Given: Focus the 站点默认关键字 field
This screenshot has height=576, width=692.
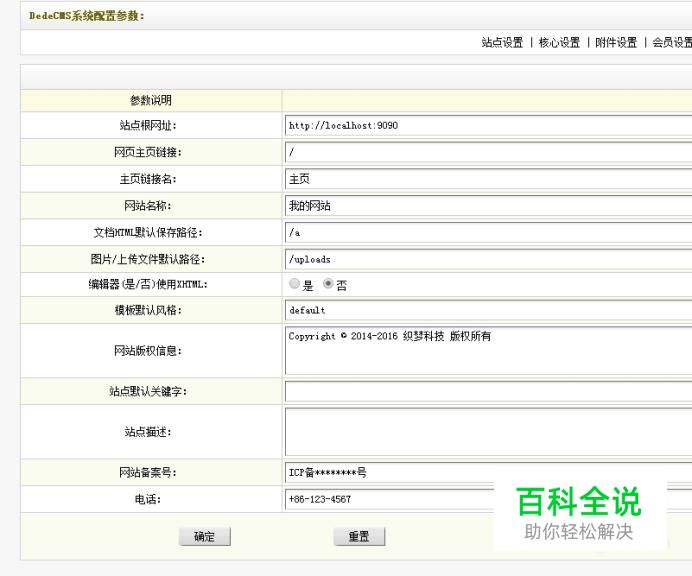Looking at the screenshot, I should 489,392.
